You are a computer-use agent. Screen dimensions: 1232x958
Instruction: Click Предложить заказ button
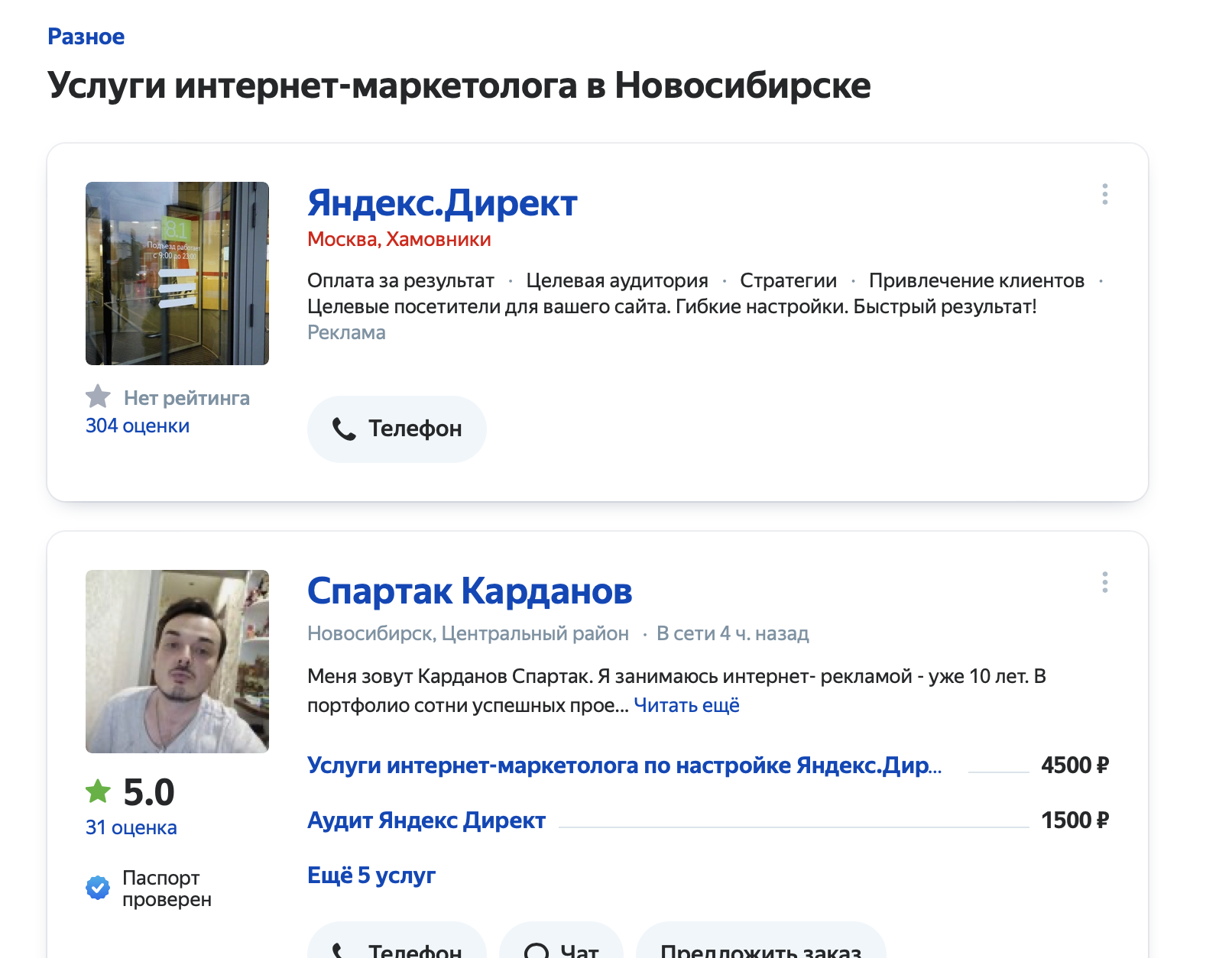(761, 941)
